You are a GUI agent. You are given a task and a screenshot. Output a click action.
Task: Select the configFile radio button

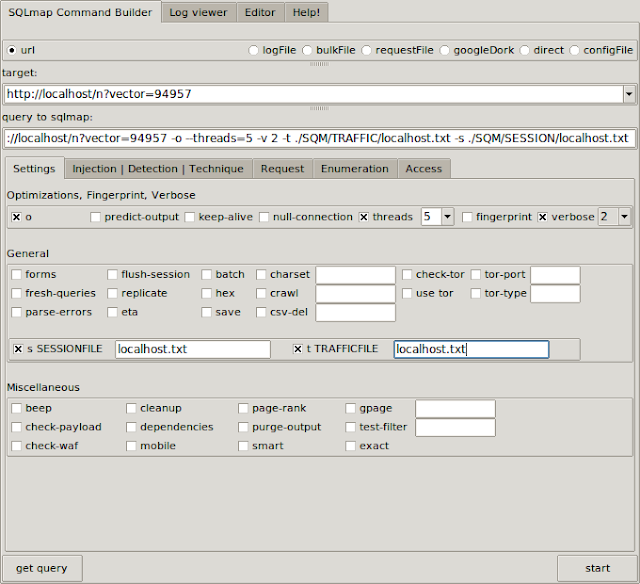[574, 50]
